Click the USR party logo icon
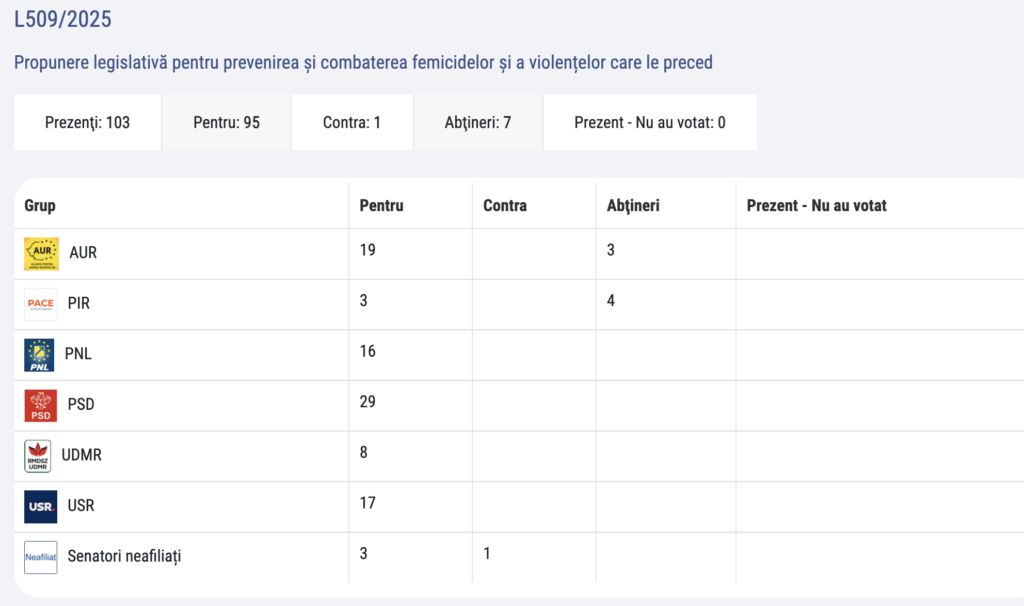This screenshot has width=1024, height=606. click(x=41, y=506)
